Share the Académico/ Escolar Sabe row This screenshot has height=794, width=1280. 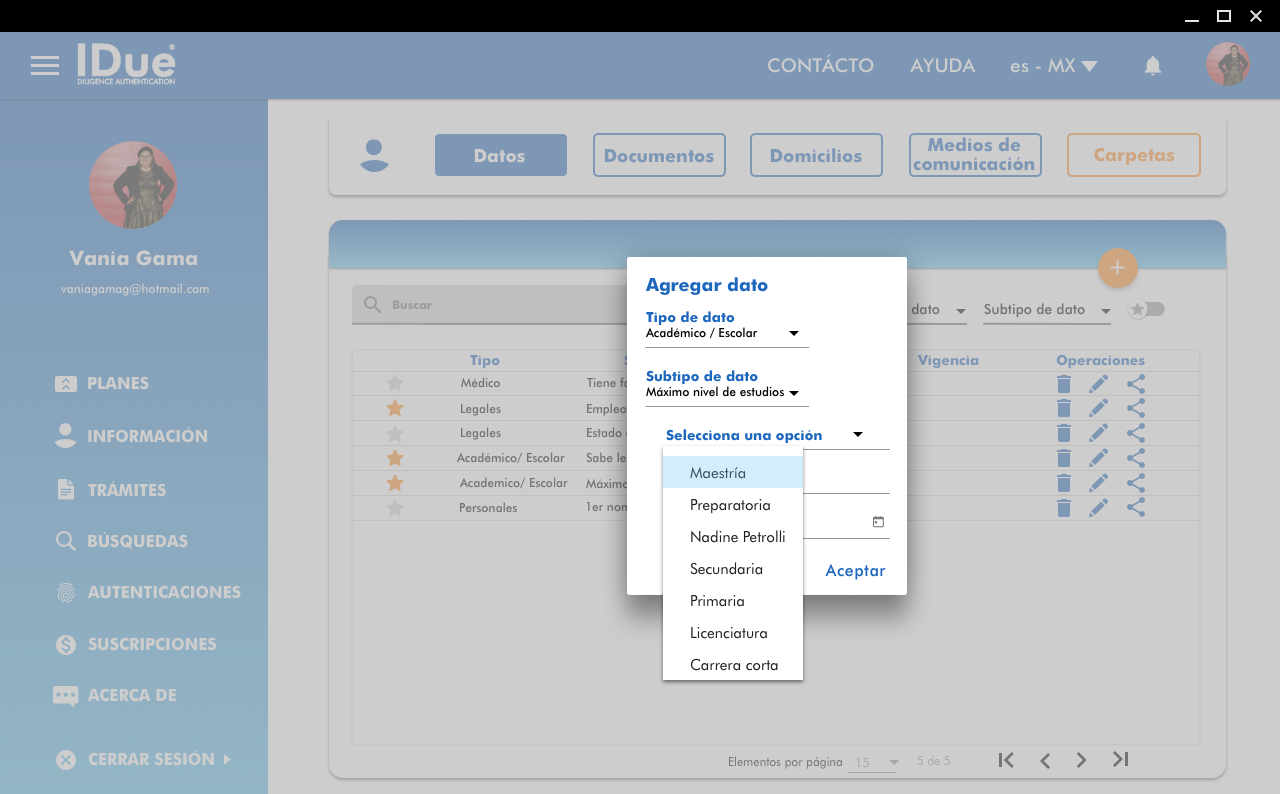click(x=1135, y=458)
